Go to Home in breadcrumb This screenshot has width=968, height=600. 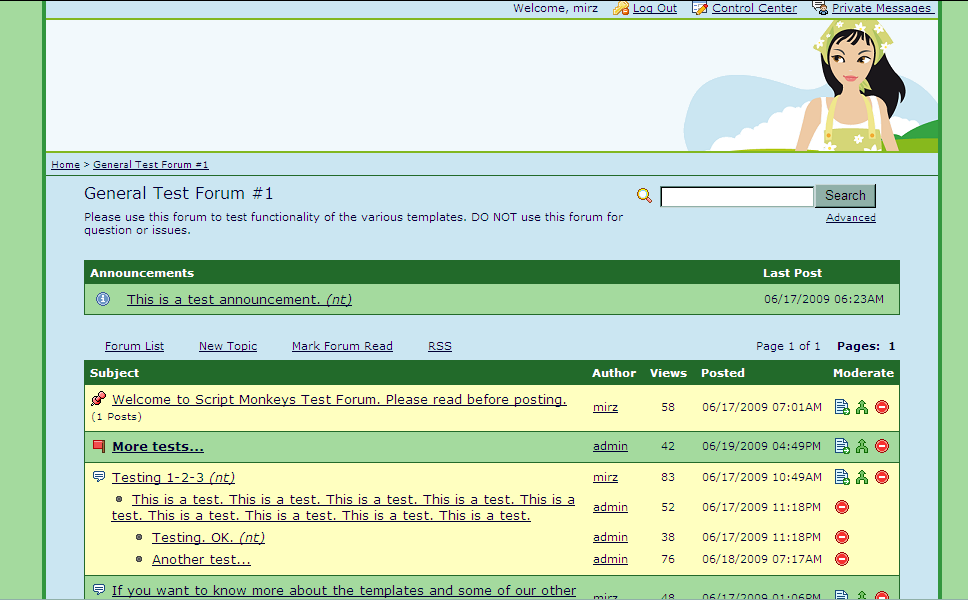[65, 165]
